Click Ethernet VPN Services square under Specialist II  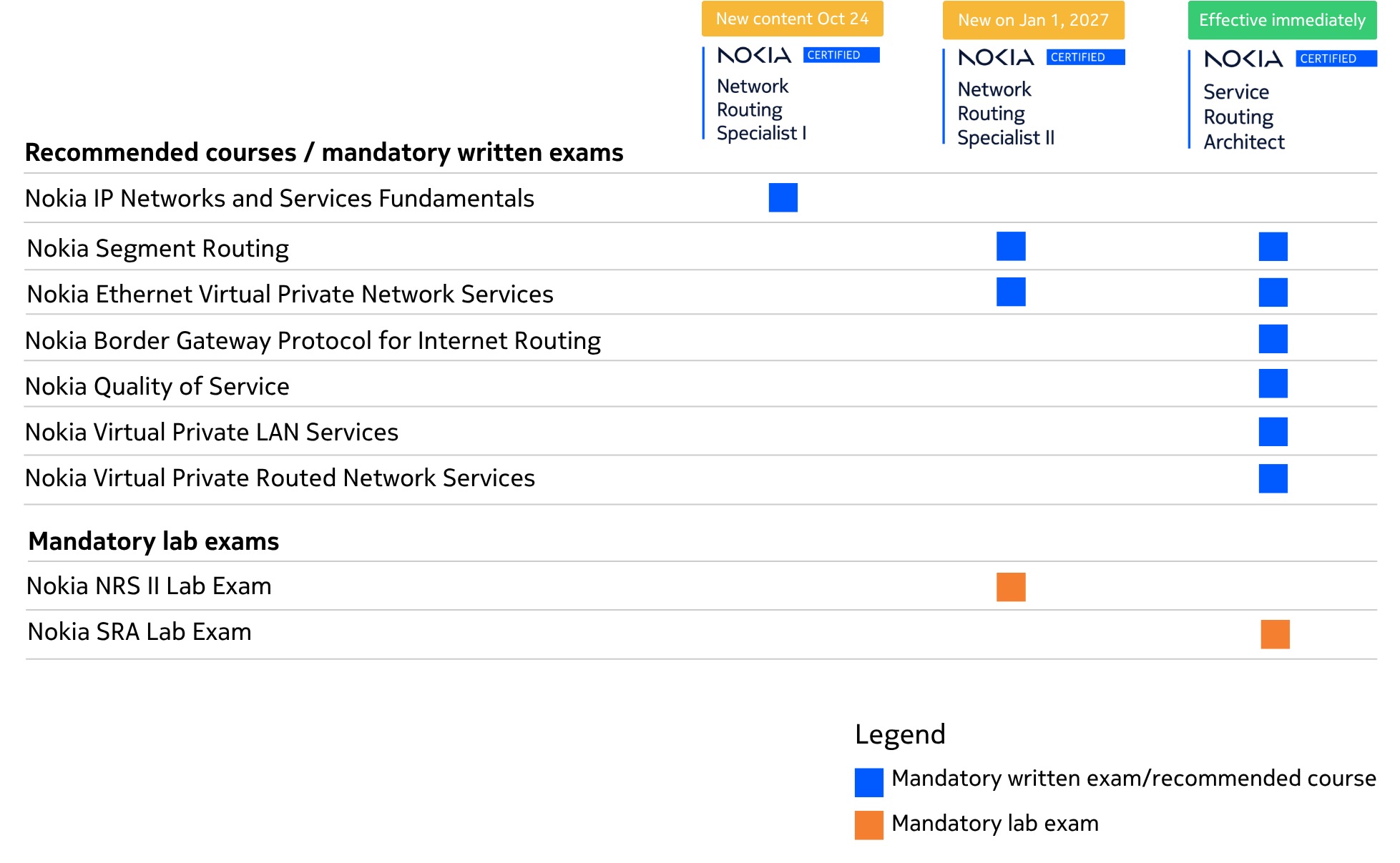1011,292
